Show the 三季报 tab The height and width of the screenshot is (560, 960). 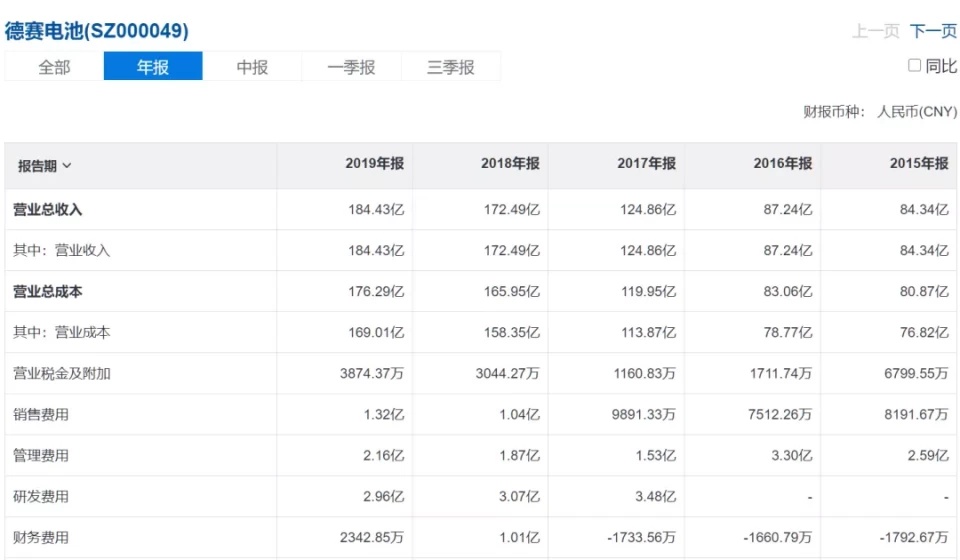click(450, 67)
